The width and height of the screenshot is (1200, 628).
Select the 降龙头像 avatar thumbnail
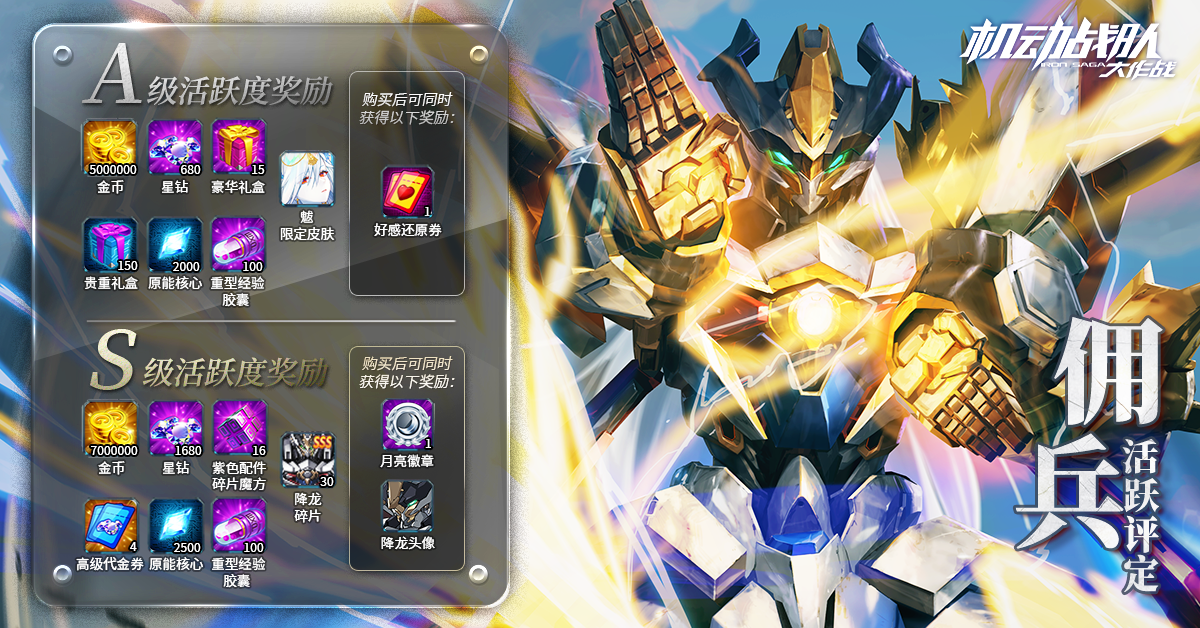pyautogui.click(x=408, y=506)
